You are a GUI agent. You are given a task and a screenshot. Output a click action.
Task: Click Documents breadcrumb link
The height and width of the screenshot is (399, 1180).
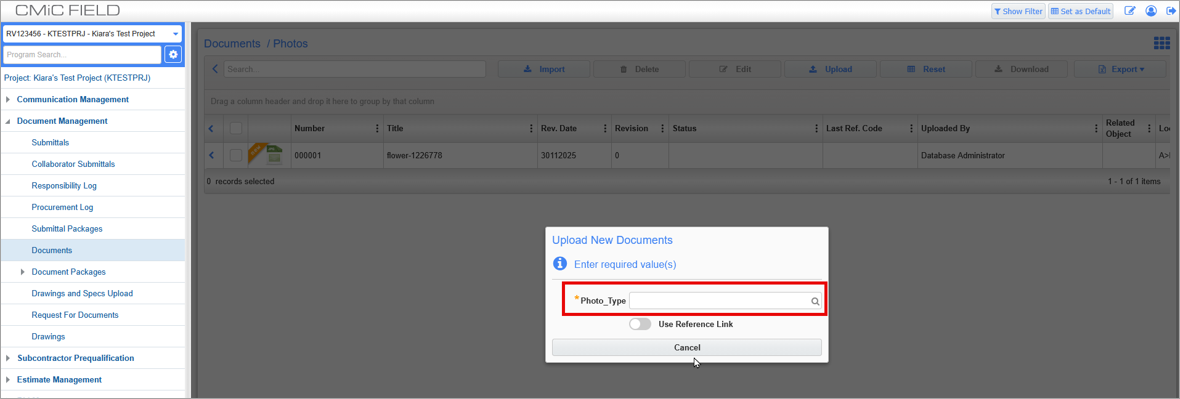click(x=232, y=44)
